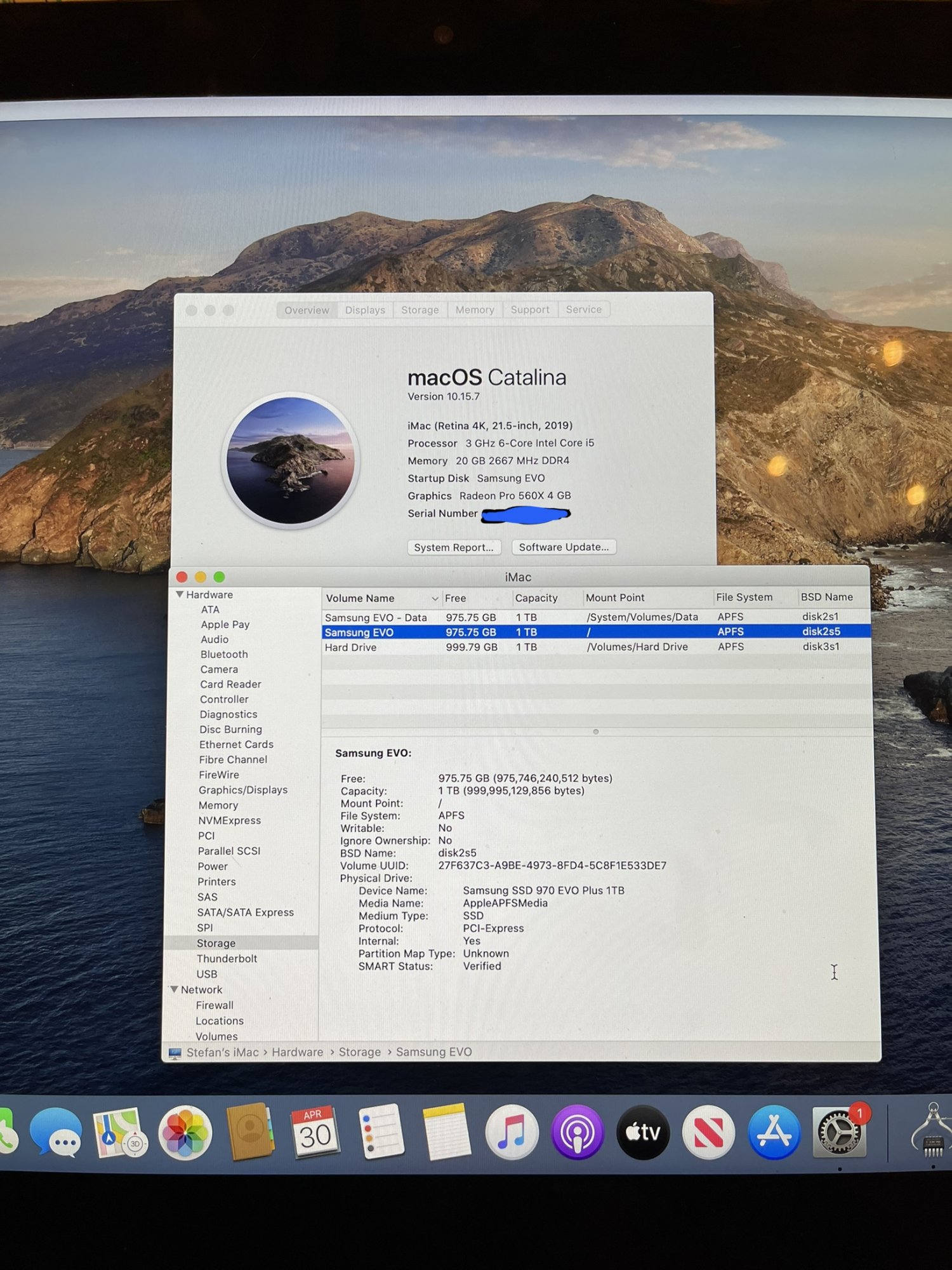Collapse the Network section triangle
Screen dimensions: 952x1270
pyautogui.click(x=174, y=989)
